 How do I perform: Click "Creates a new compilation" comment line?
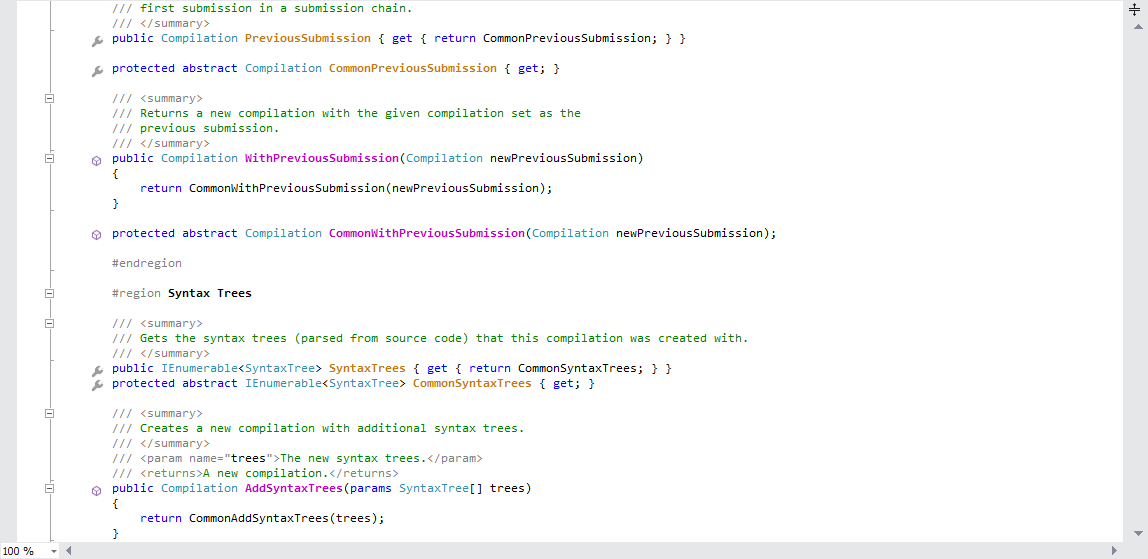pyautogui.click(x=332, y=428)
